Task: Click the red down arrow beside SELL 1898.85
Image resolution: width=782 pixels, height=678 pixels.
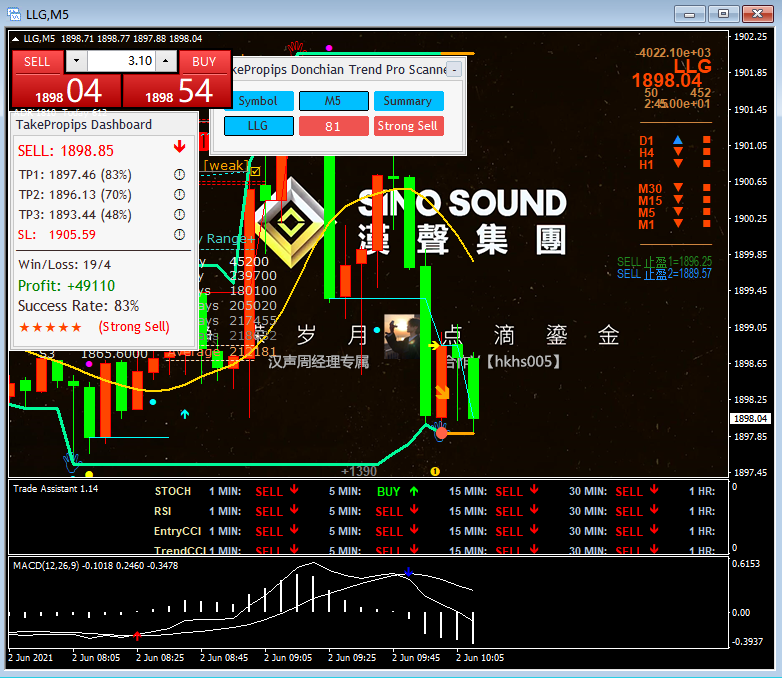Action: pos(180,147)
